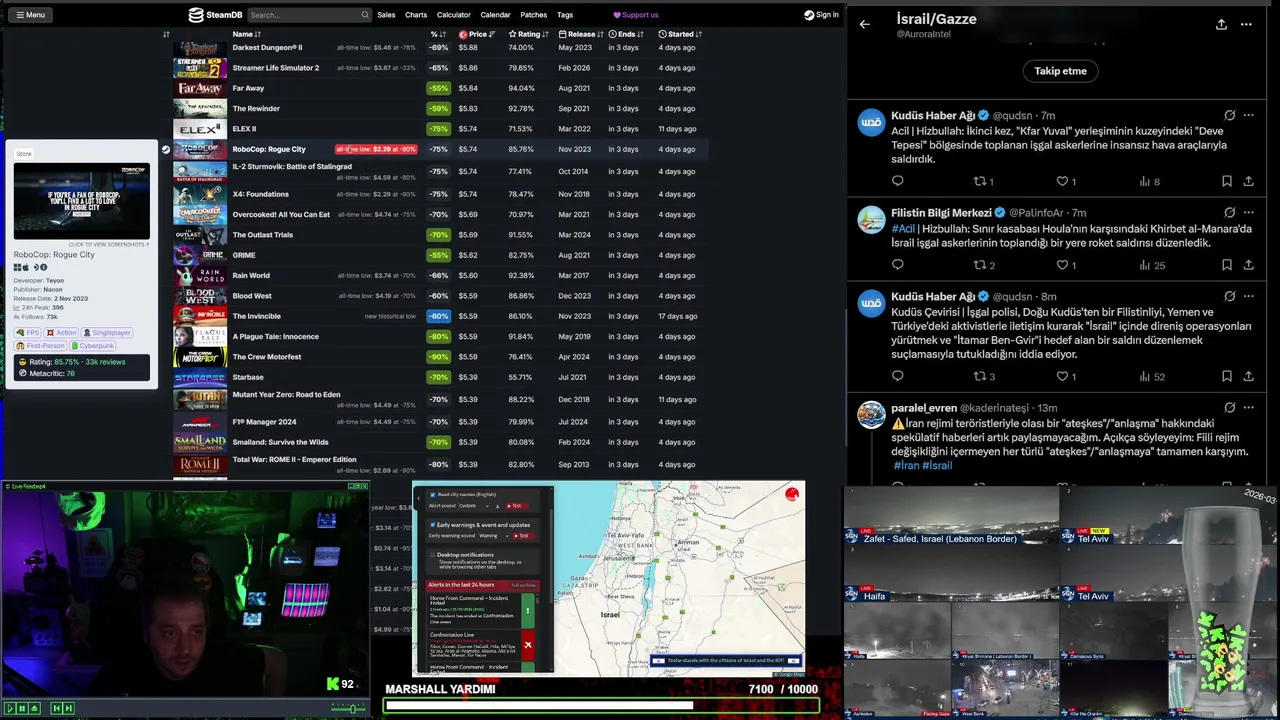
Task: Click the FPS tag on hover card
Action: point(26,332)
